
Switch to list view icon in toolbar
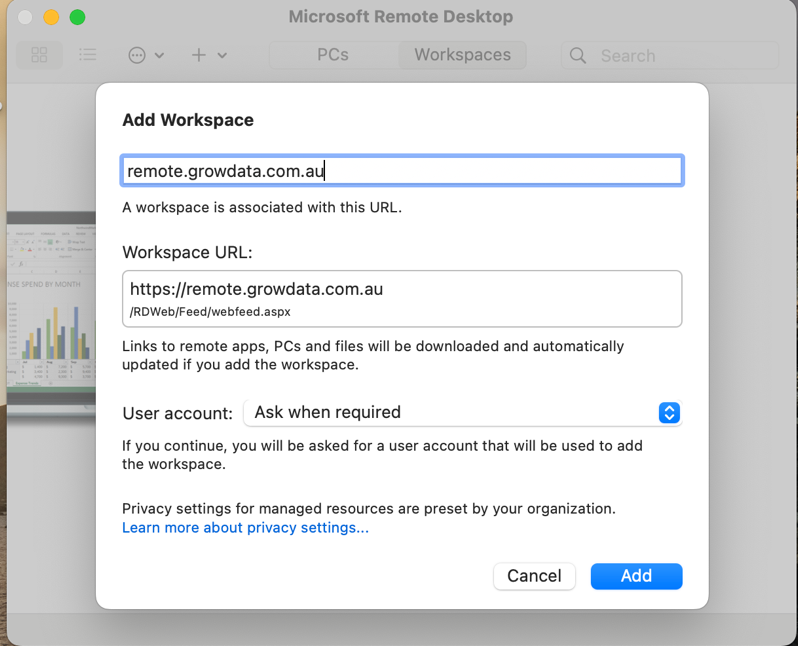coord(88,55)
